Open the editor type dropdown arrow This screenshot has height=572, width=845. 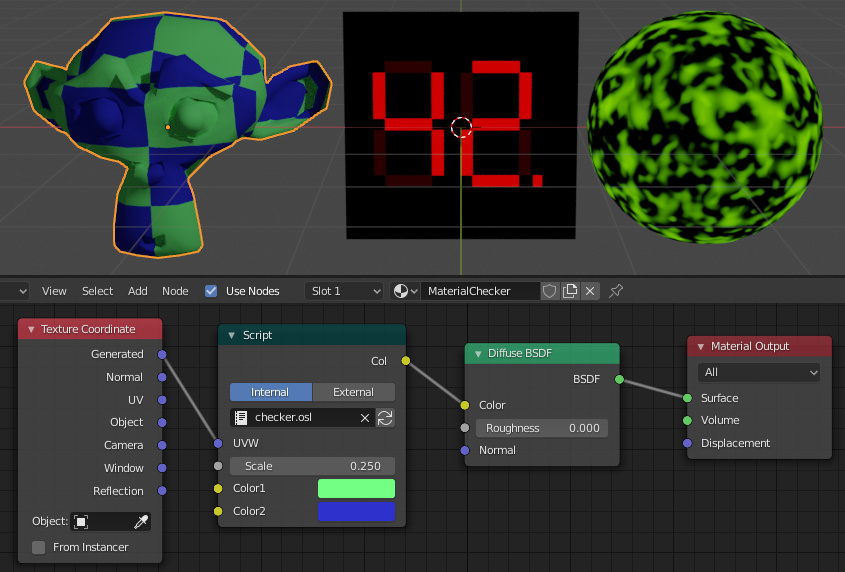pos(23,291)
